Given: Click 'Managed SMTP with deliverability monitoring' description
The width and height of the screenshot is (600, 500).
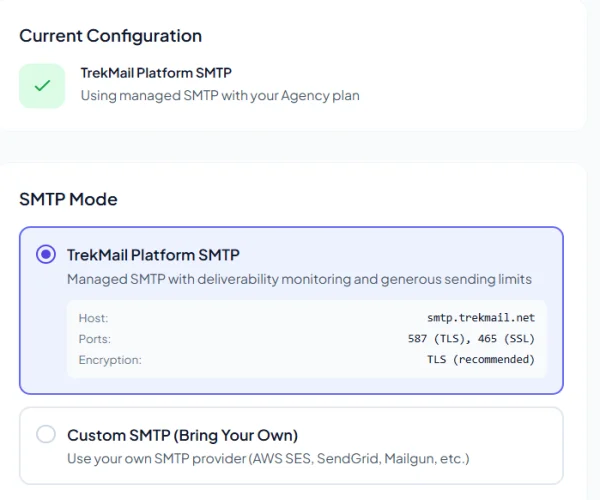Looking at the screenshot, I should 299,279.
